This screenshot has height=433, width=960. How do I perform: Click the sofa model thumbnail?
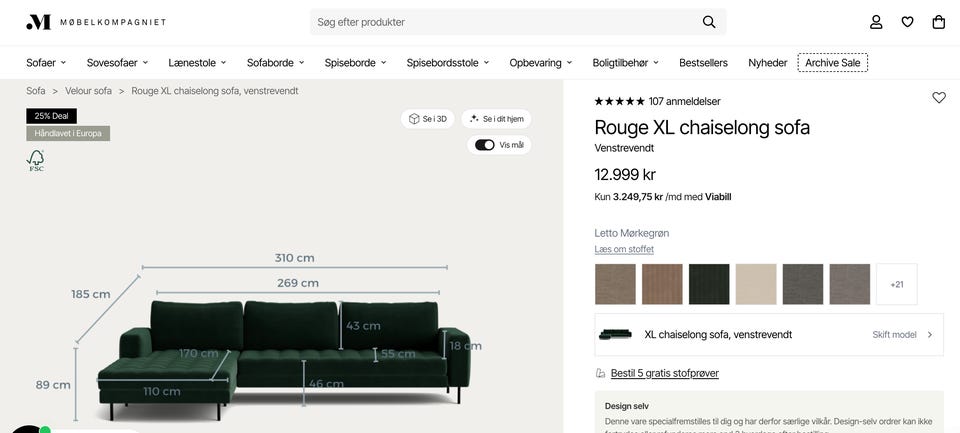[x=615, y=334]
